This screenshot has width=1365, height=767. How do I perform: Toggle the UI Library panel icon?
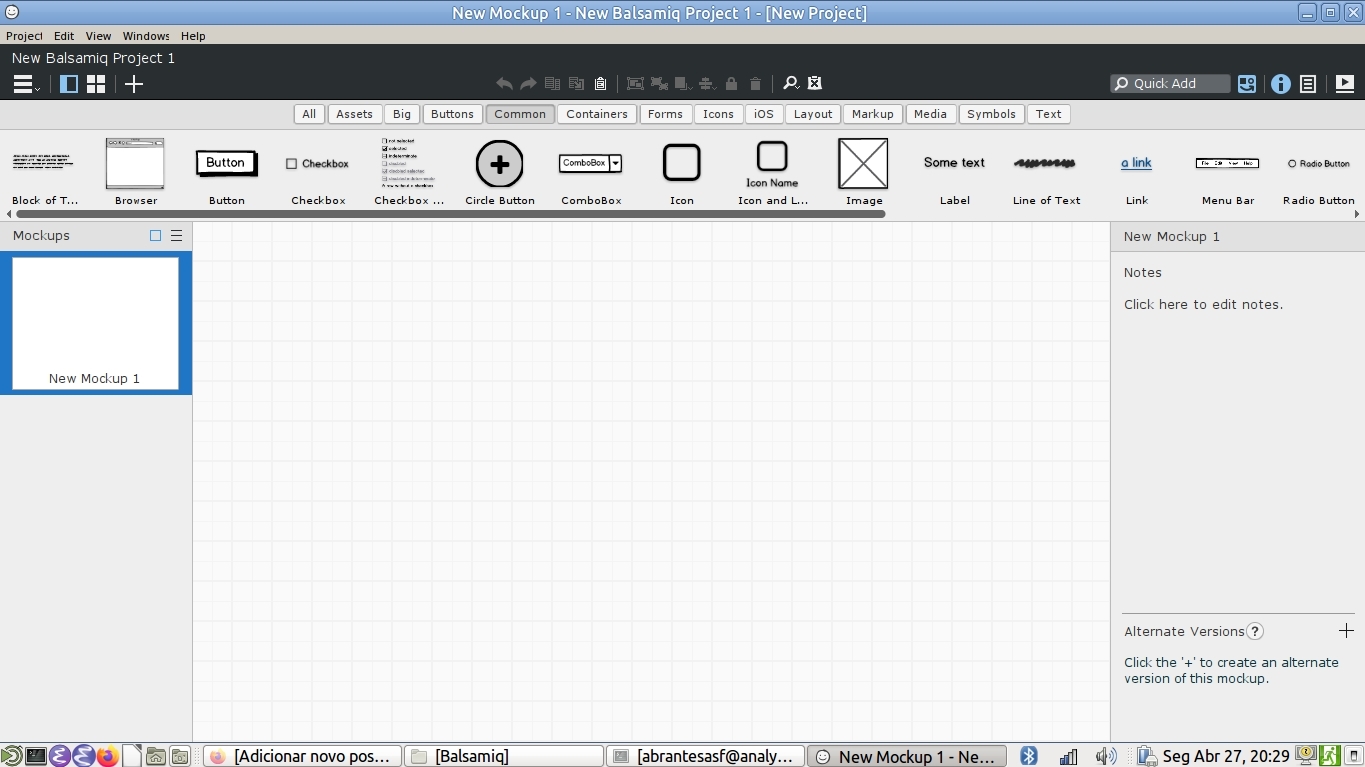click(68, 84)
